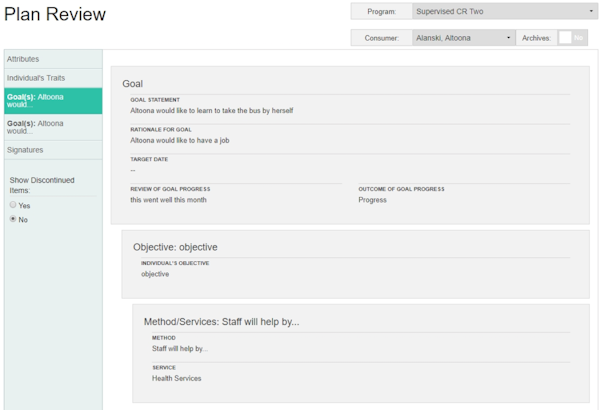The image size is (600, 410).
Task: Click the Outcome of Goal Progress value
Action: click(x=375, y=199)
